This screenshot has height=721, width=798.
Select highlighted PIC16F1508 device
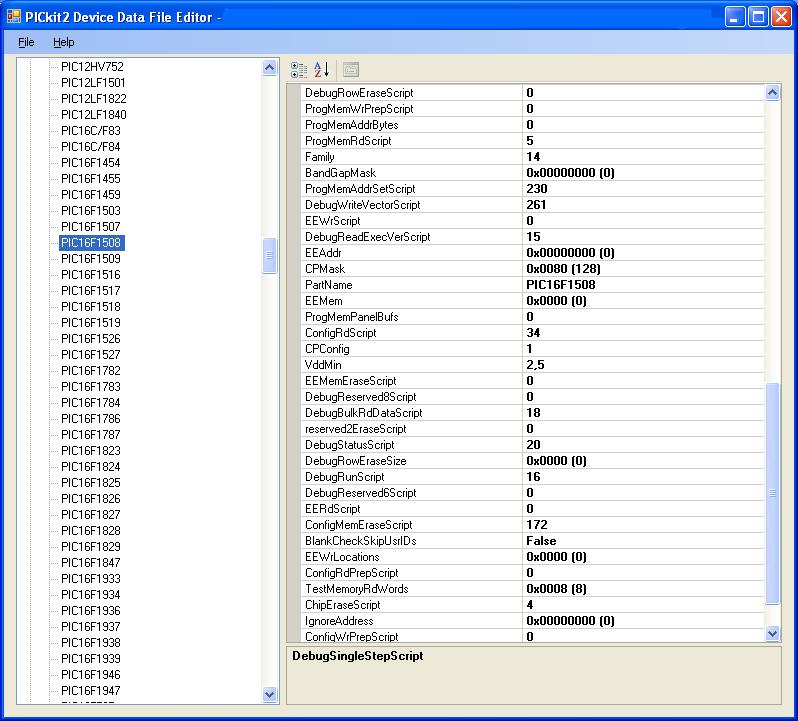point(92,243)
